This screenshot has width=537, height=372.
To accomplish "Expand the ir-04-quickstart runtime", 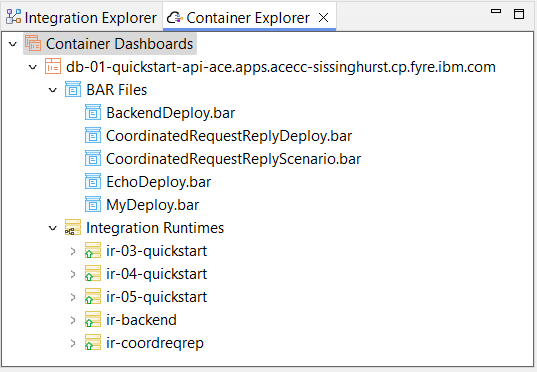I will click(73, 274).
